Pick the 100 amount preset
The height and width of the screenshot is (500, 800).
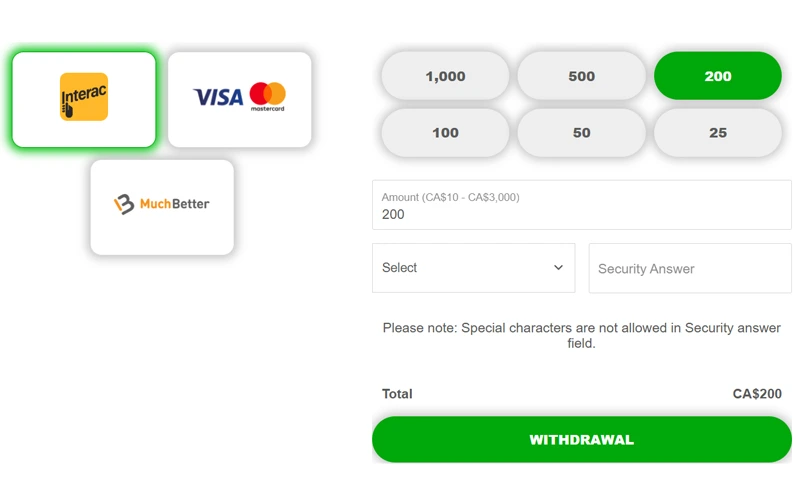coord(445,132)
